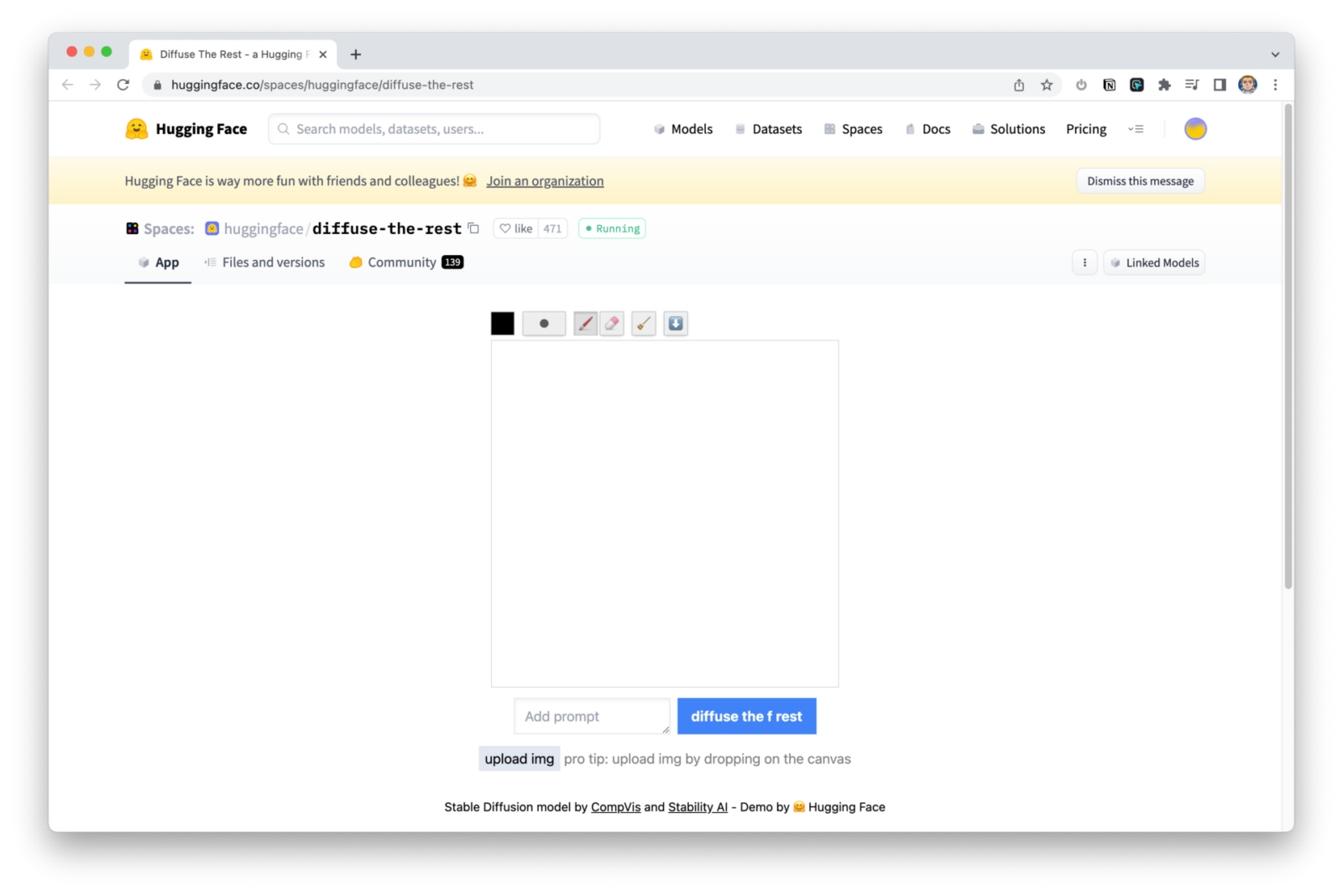The width and height of the screenshot is (1343, 896).
Task: Open a new browser tab
Action: pos(356,55)
